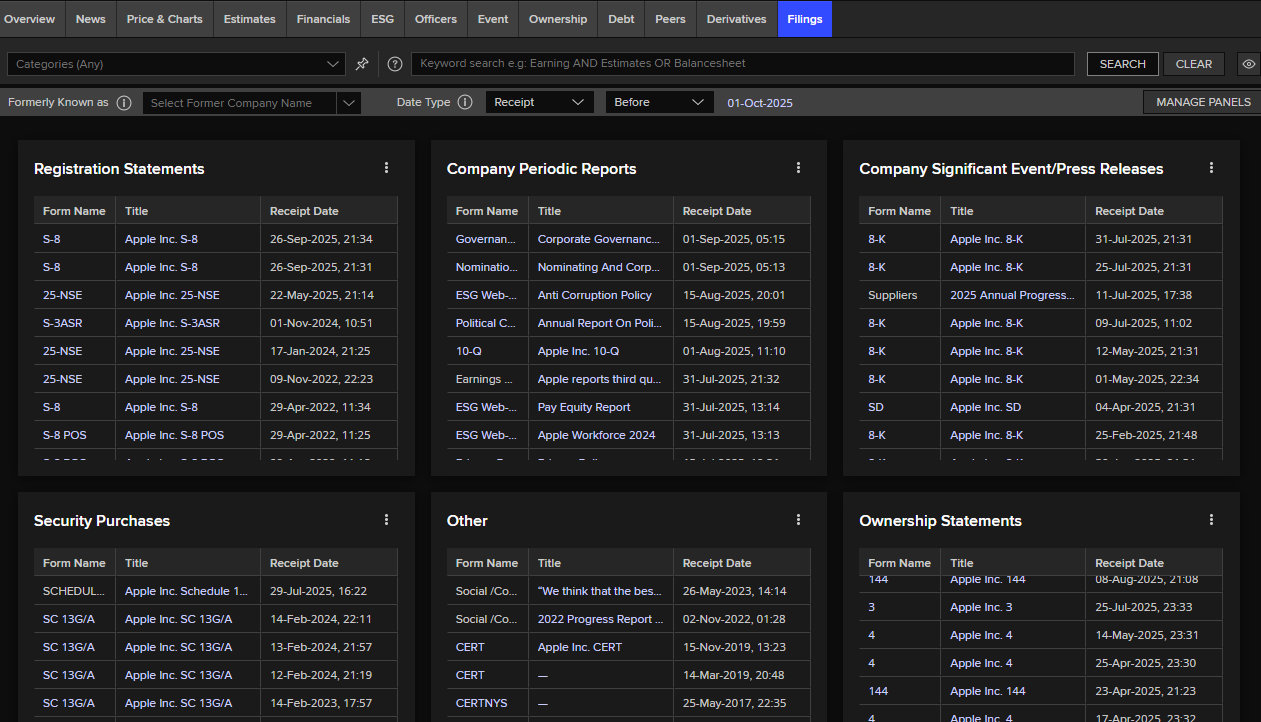Open the Apple Inc. 10-Q filing
The width and height of the screenshot is (1261, 722).
[578, 351]
